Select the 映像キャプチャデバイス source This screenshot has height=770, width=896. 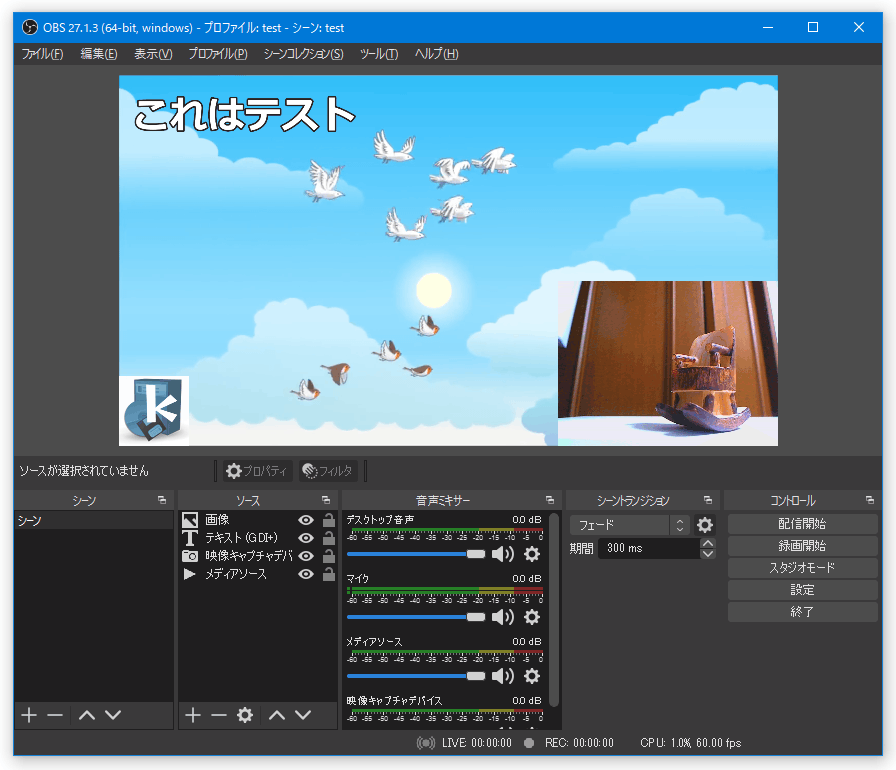[258, 556]
